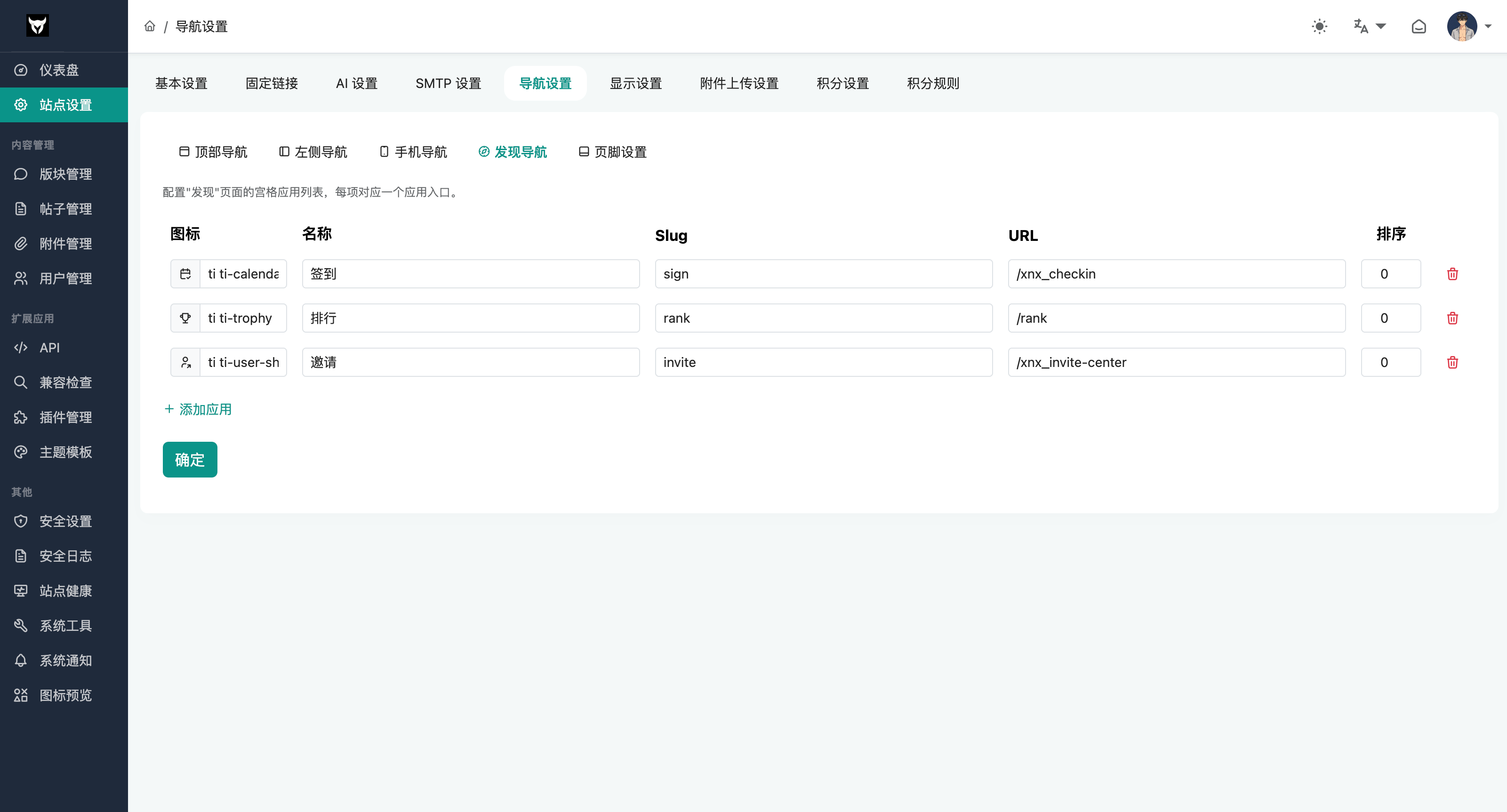Image resolution: width=1507 pixels, height=812 pixels.
Task: Edit the 邀请 name field
Action: 471,362
